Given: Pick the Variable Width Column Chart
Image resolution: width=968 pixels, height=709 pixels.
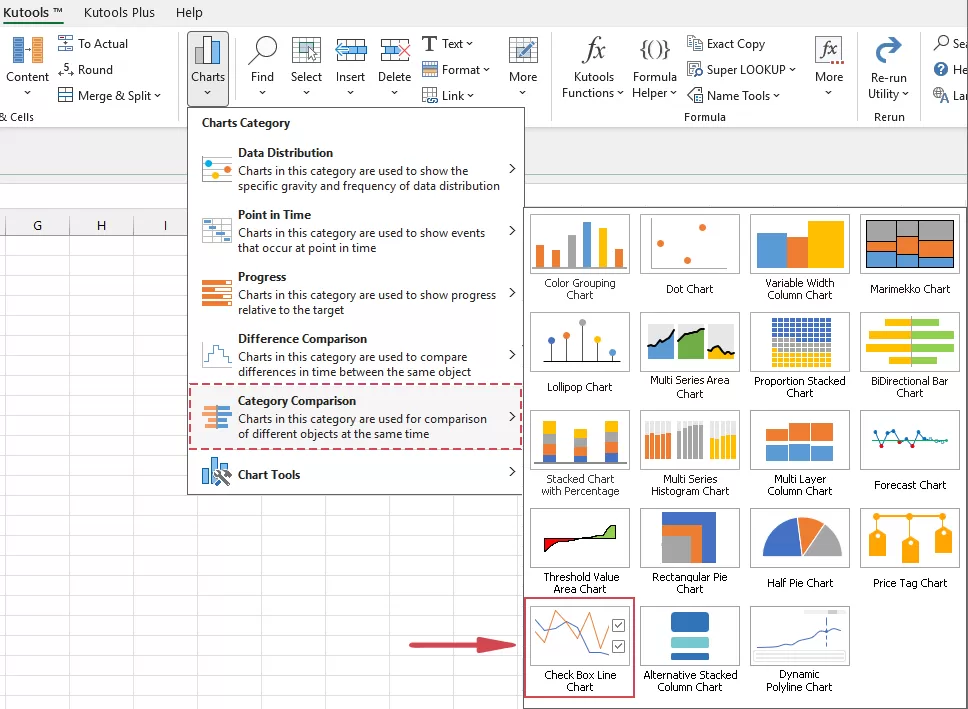Looking at the screenshot, I should (799, 258).
